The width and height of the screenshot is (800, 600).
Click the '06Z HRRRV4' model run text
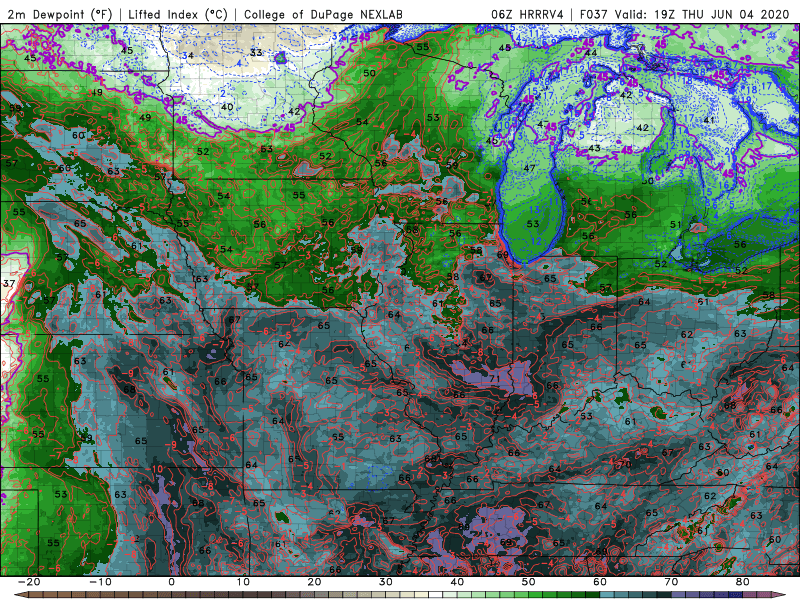click(x=528, y=14)
